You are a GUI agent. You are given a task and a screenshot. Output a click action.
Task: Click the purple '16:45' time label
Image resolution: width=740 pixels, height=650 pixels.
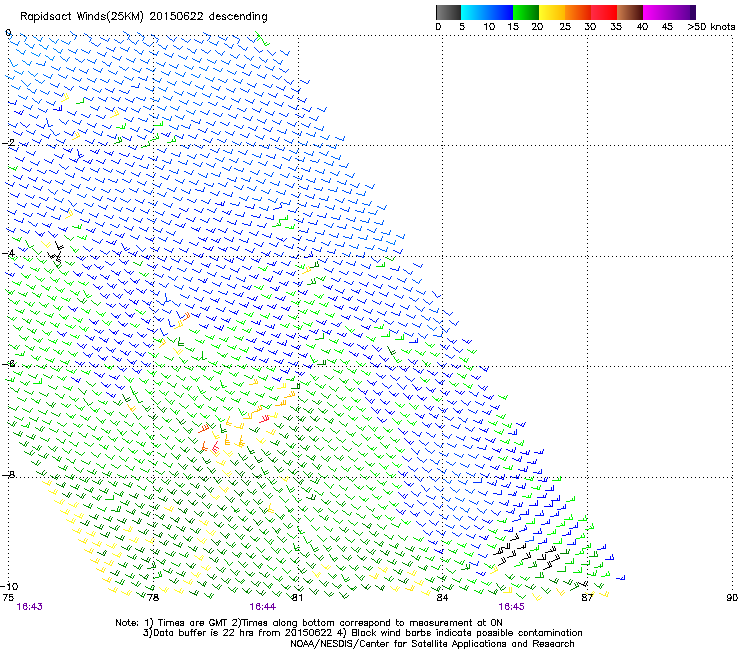512,607
